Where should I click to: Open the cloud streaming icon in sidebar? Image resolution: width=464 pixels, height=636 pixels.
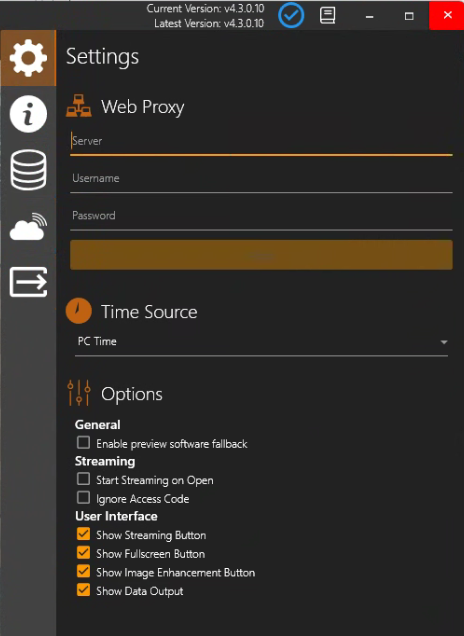point(28,226)
